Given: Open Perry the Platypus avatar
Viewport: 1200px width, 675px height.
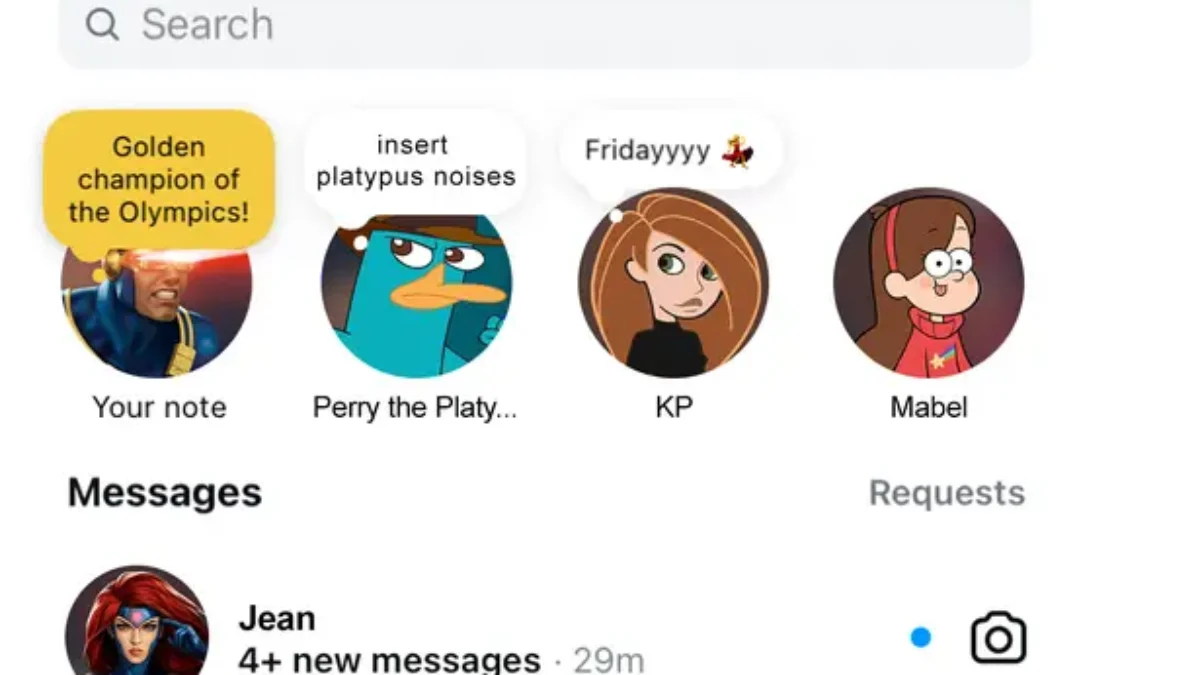Looking at the screenshot, I should (x=416, y=290).
